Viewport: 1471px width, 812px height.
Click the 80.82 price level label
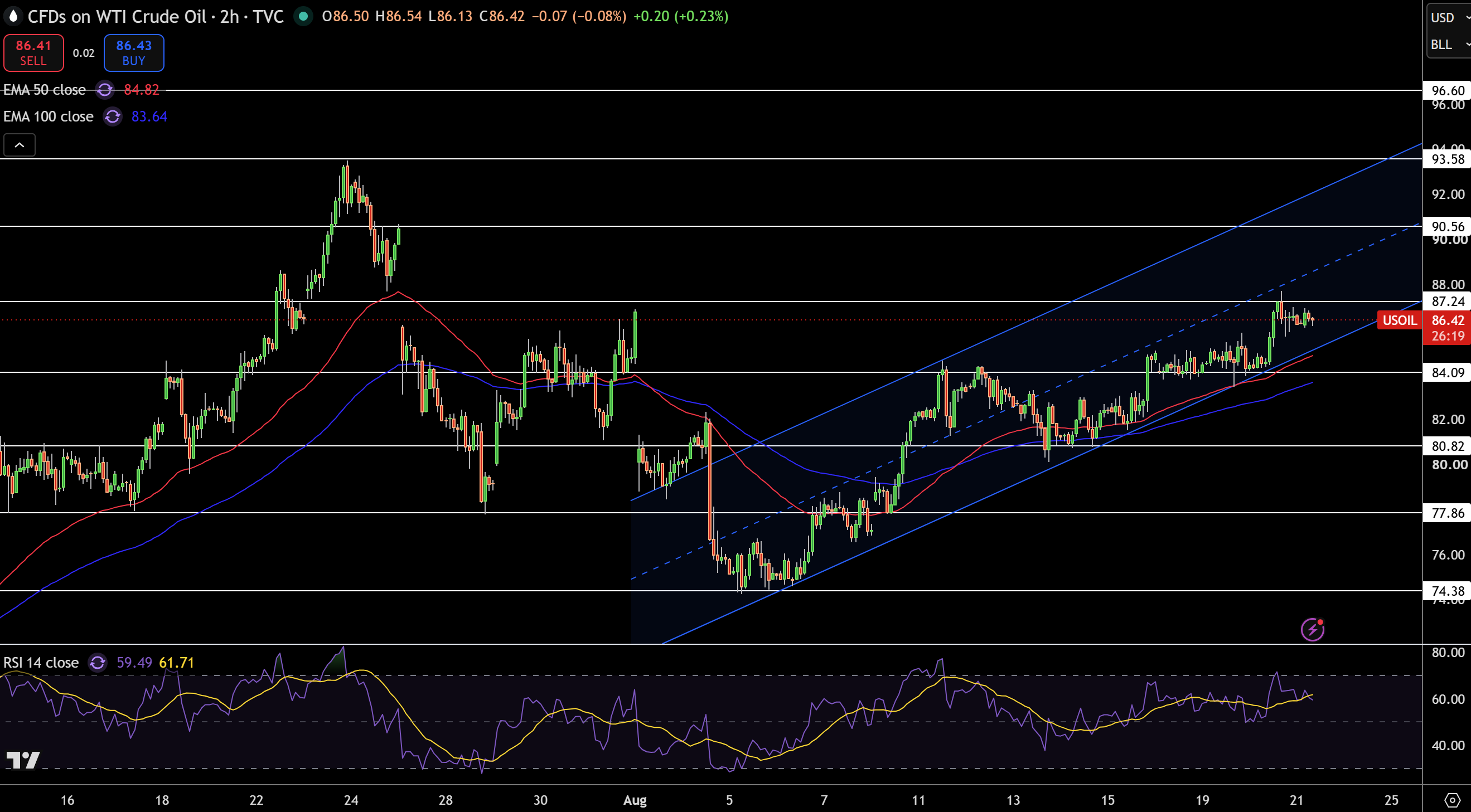[1447, 446]
